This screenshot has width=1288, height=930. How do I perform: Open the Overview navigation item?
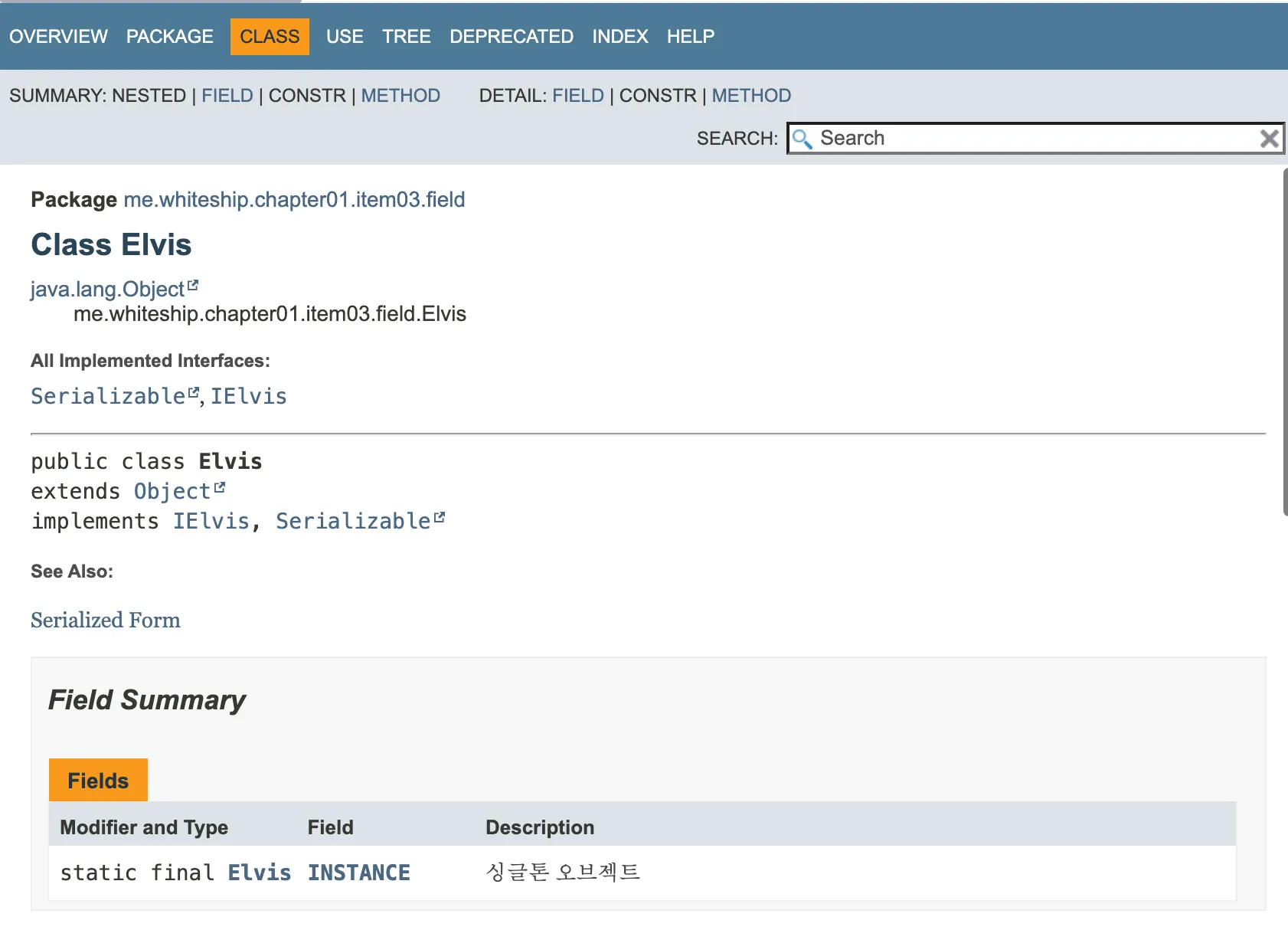coord(58,37)
